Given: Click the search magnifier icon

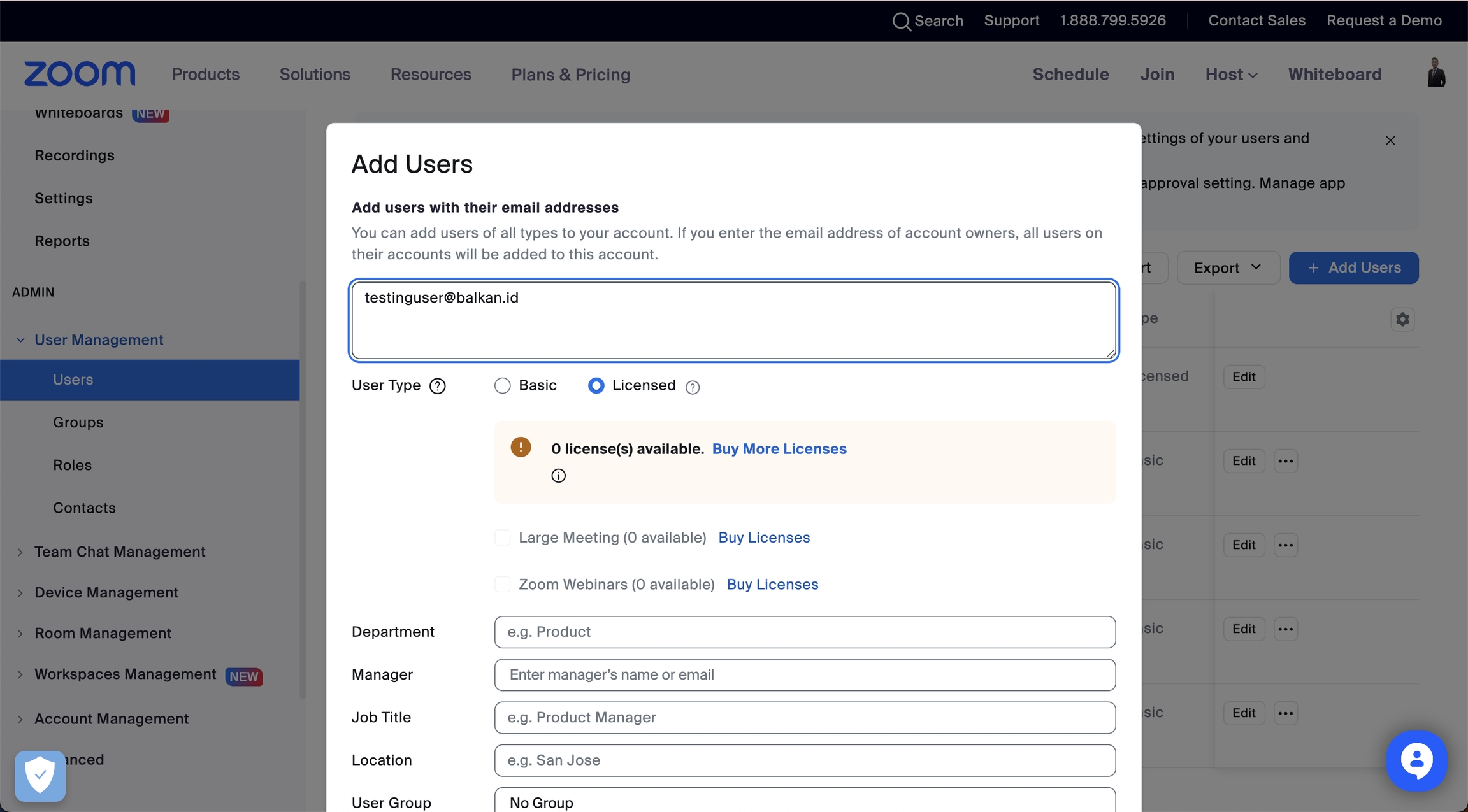Looking at the screenshot, I should point(901,21).
